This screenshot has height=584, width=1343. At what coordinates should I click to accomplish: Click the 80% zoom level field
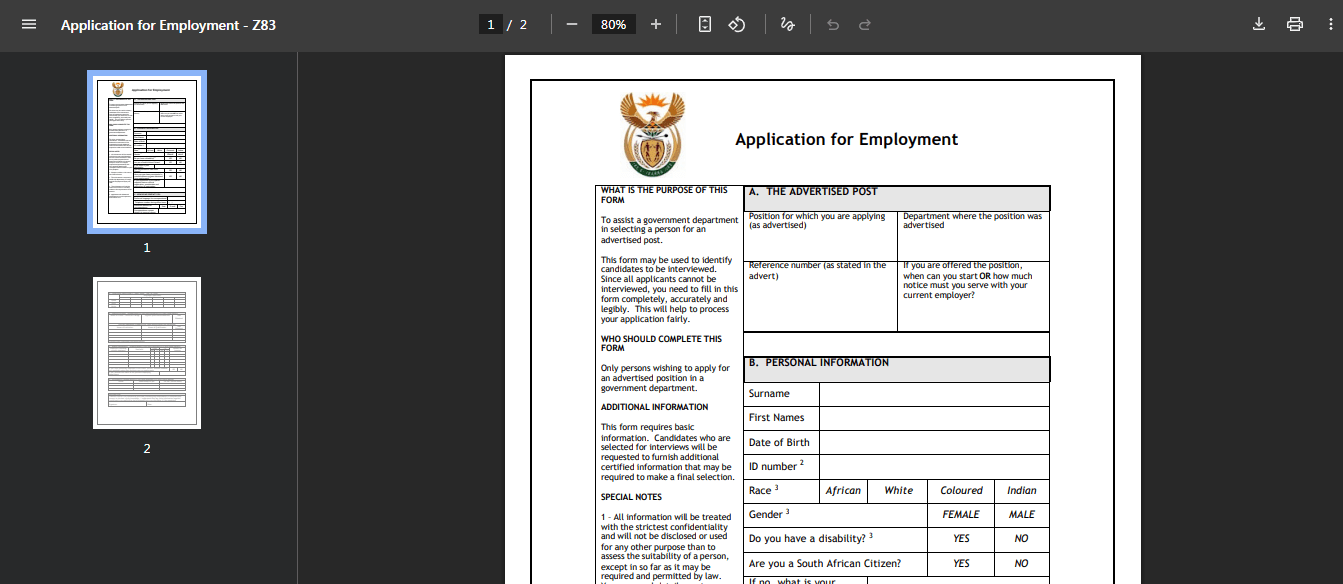tap(613, 24)
